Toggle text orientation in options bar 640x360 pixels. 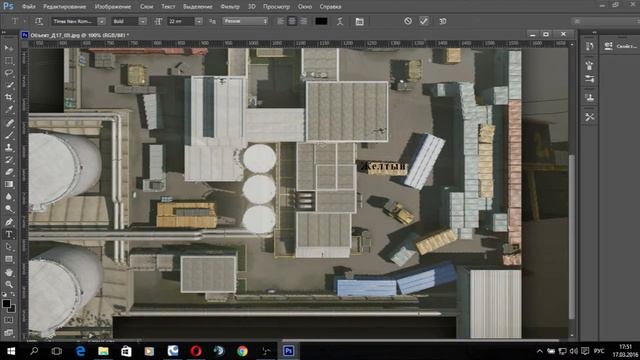click(x=39, y=21)
